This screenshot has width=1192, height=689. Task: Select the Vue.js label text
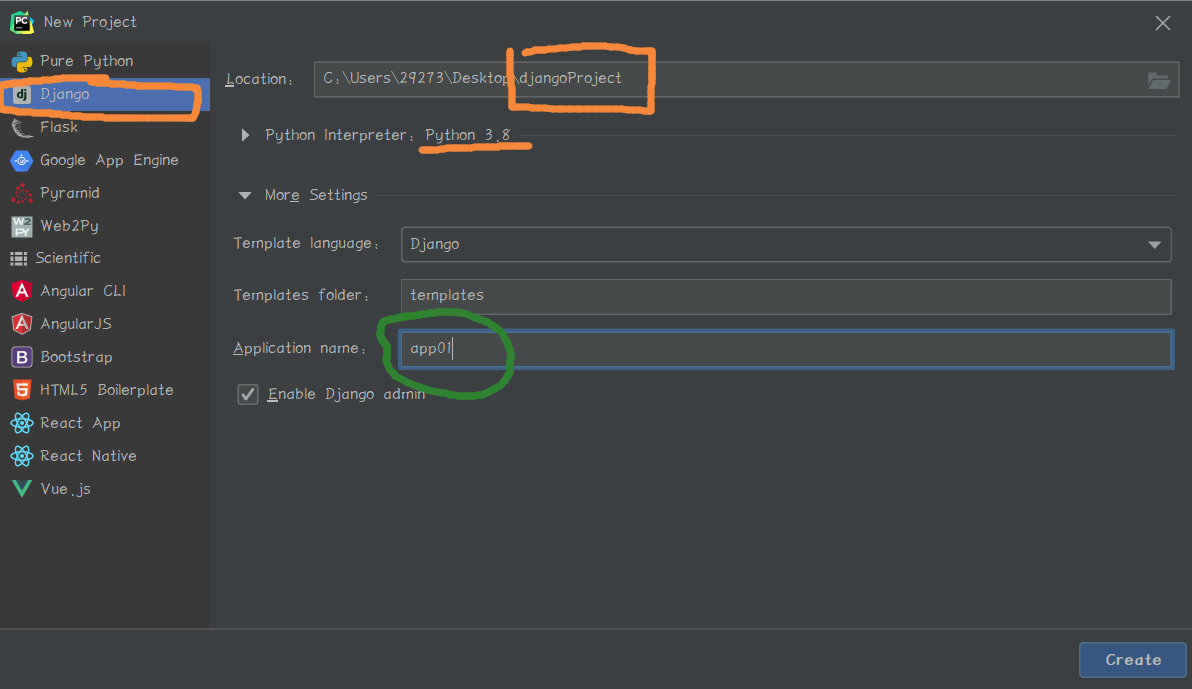pos(65,489)
